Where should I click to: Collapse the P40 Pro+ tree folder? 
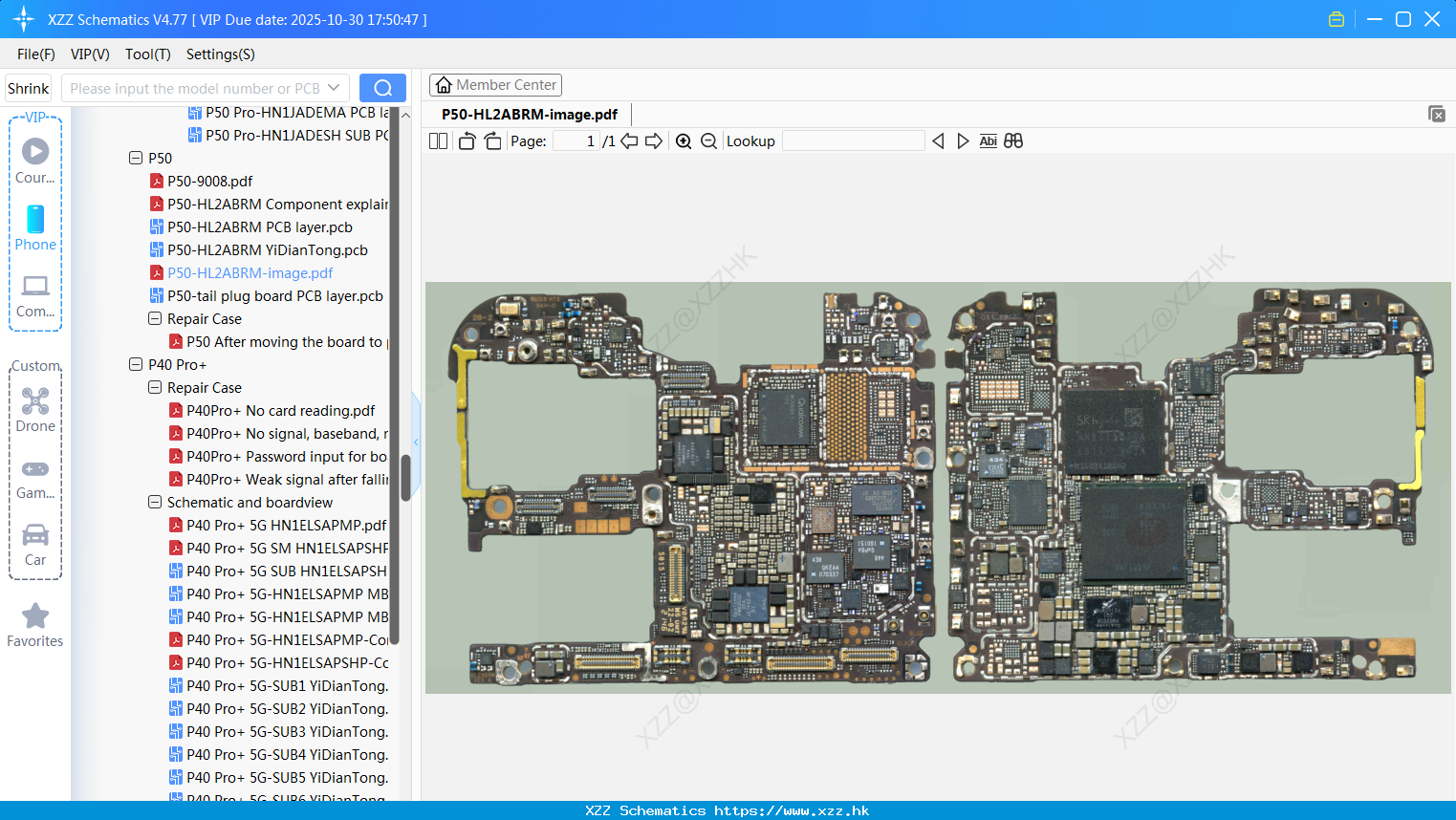point(136,364)
